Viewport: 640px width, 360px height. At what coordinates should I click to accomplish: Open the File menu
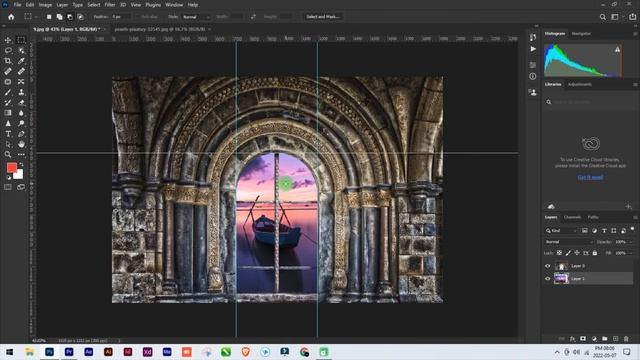[17, 5]
